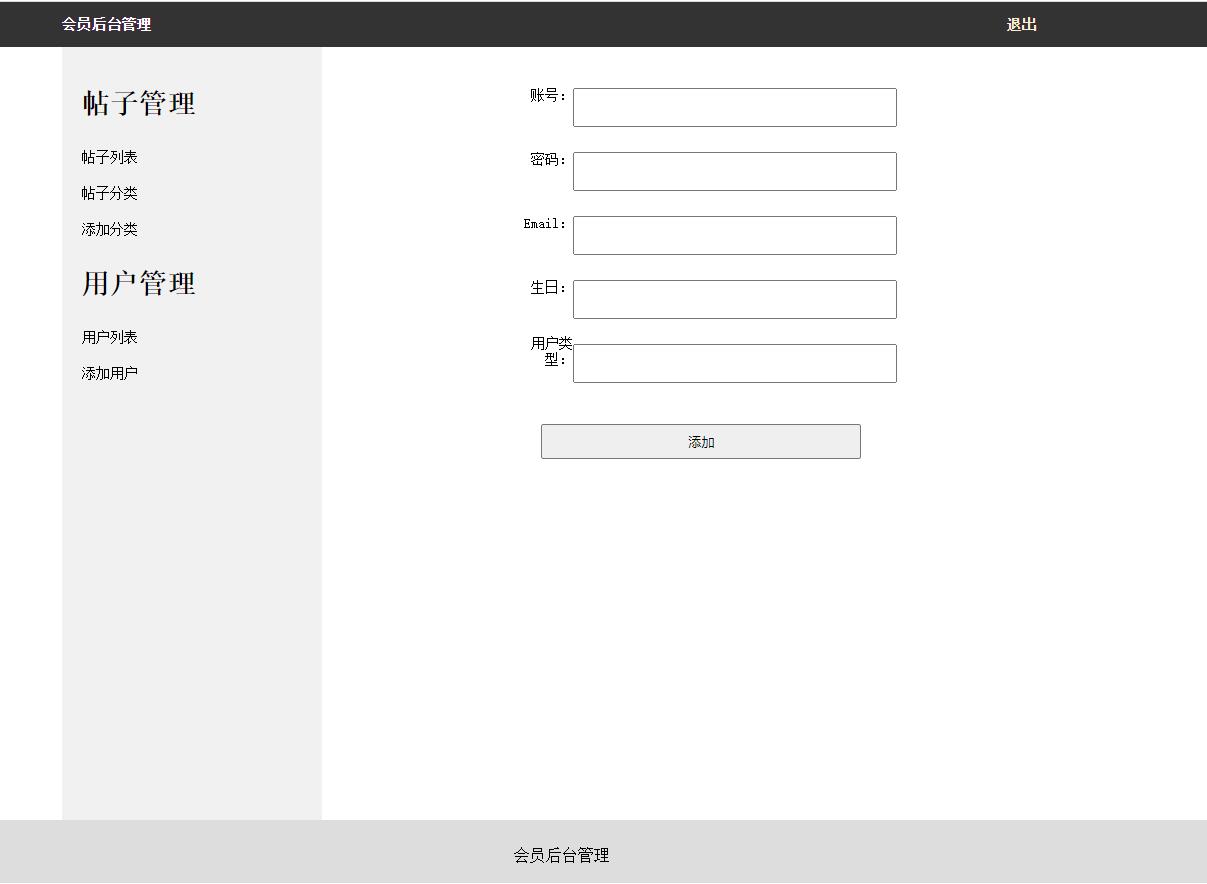
Task: Click the 生日 birthday input field
Action: pyautogui.click(x=734, y=300)
